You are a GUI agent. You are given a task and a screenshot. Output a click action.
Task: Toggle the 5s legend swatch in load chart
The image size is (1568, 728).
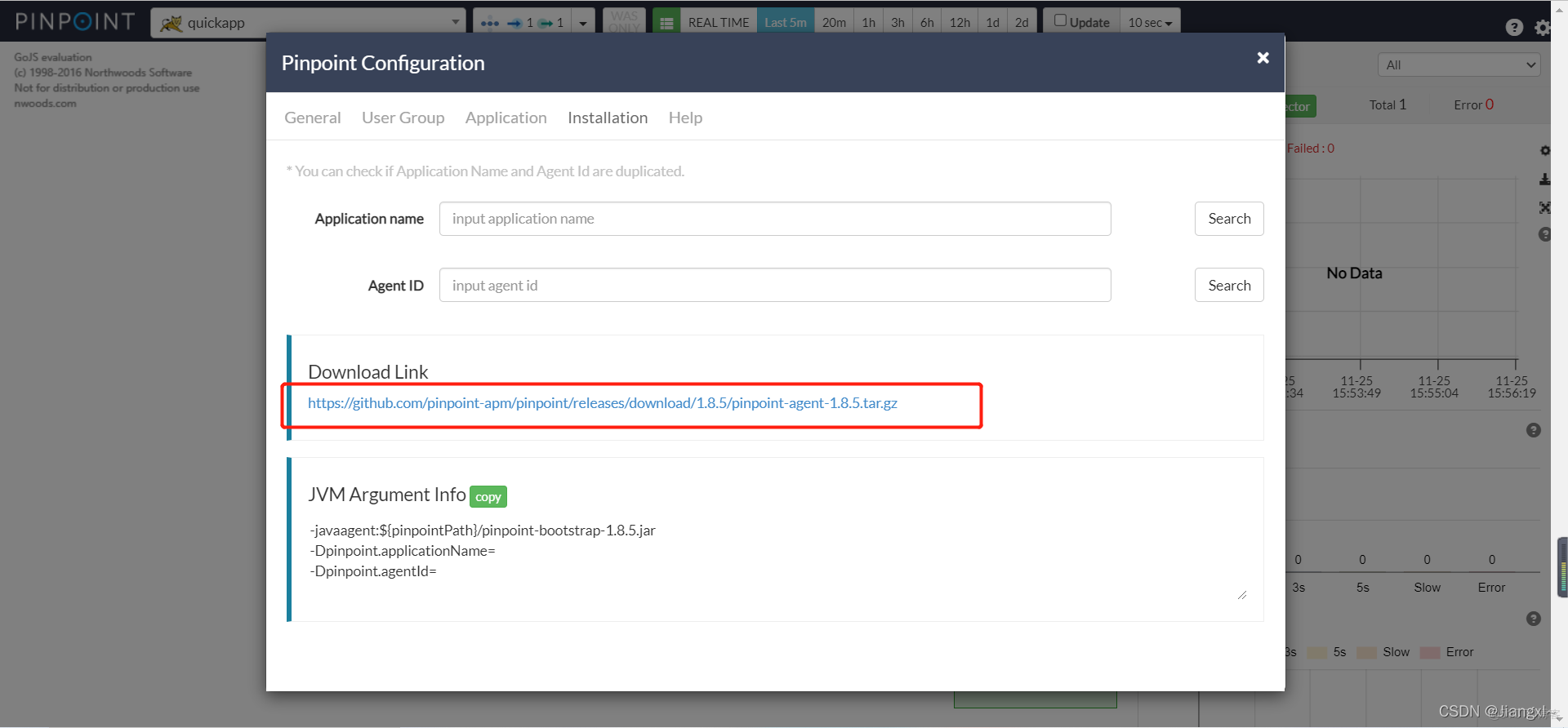(x=1316, y=652)
